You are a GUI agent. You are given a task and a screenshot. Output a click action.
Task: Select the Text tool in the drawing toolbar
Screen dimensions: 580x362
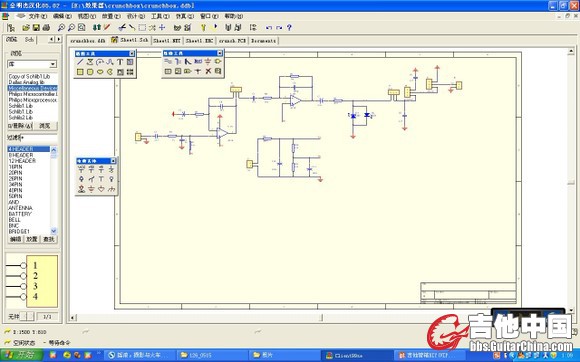pos(120,62)
